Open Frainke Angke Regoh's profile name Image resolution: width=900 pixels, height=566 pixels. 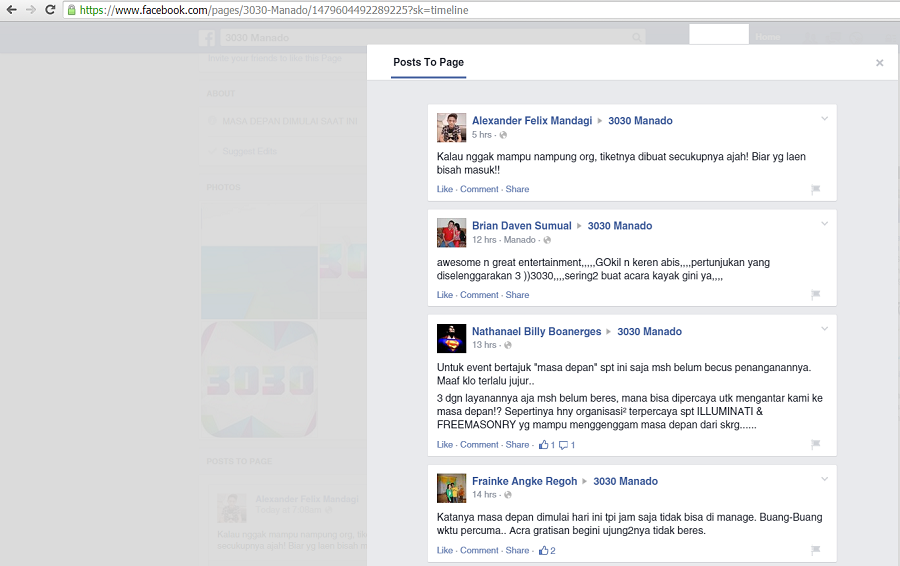point(524,481)
